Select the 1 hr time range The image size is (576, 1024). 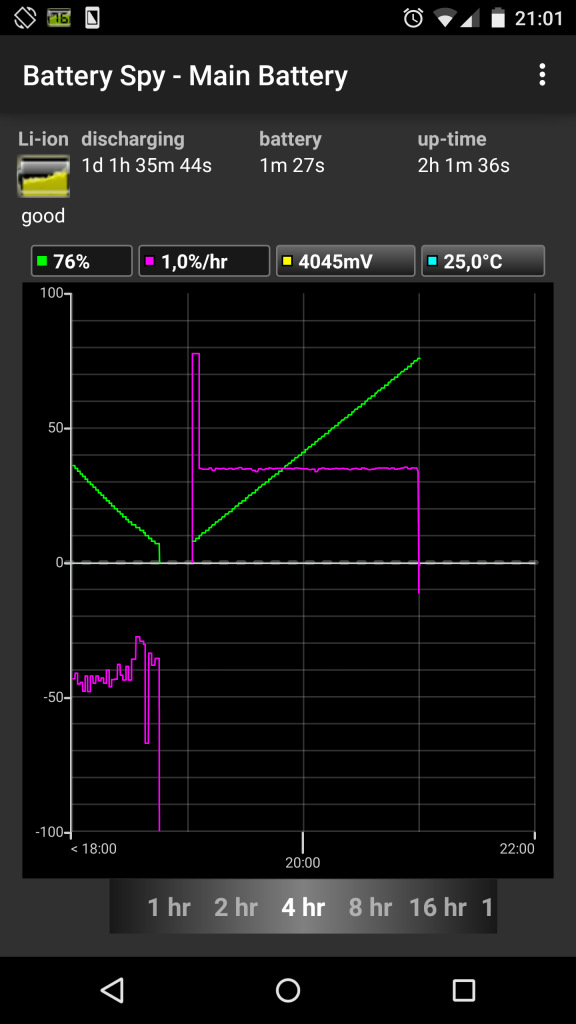tap(169, 907)
